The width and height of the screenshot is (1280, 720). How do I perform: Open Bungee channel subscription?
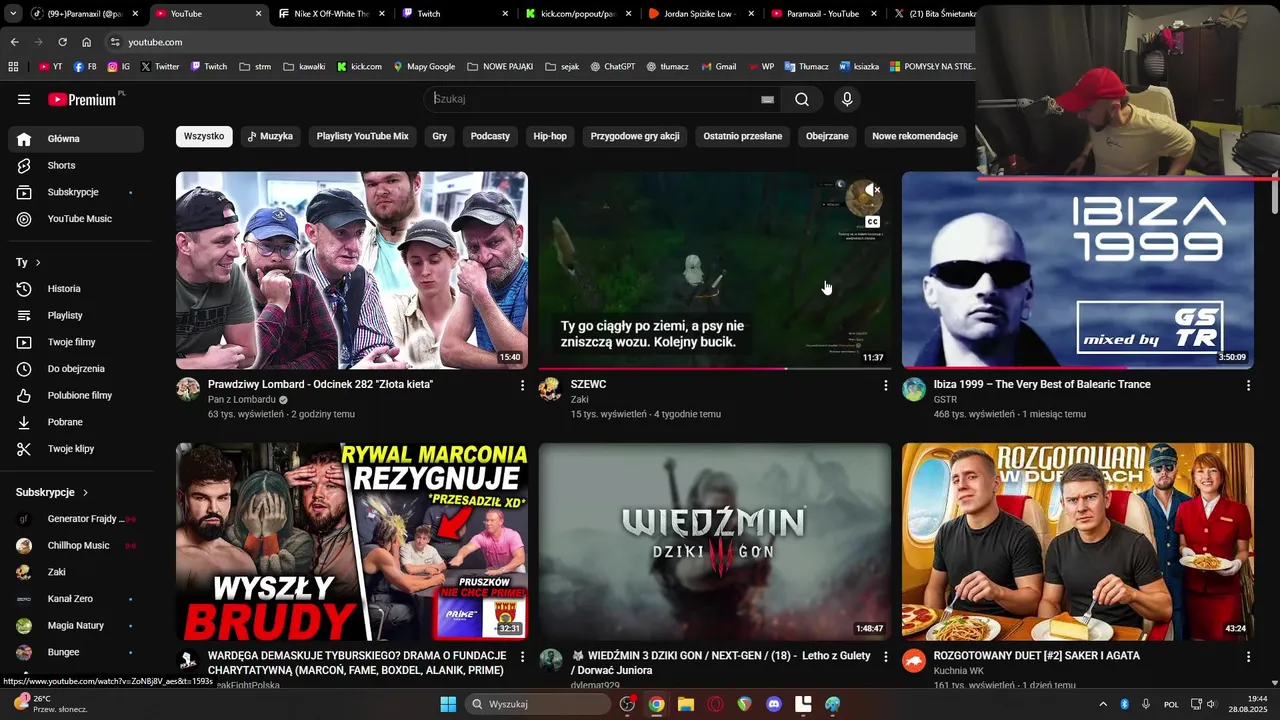76,652
